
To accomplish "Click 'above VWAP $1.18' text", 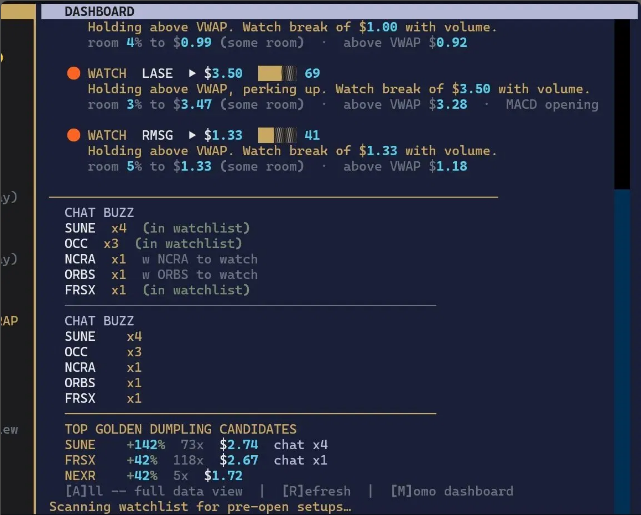I will pos(405,166).
